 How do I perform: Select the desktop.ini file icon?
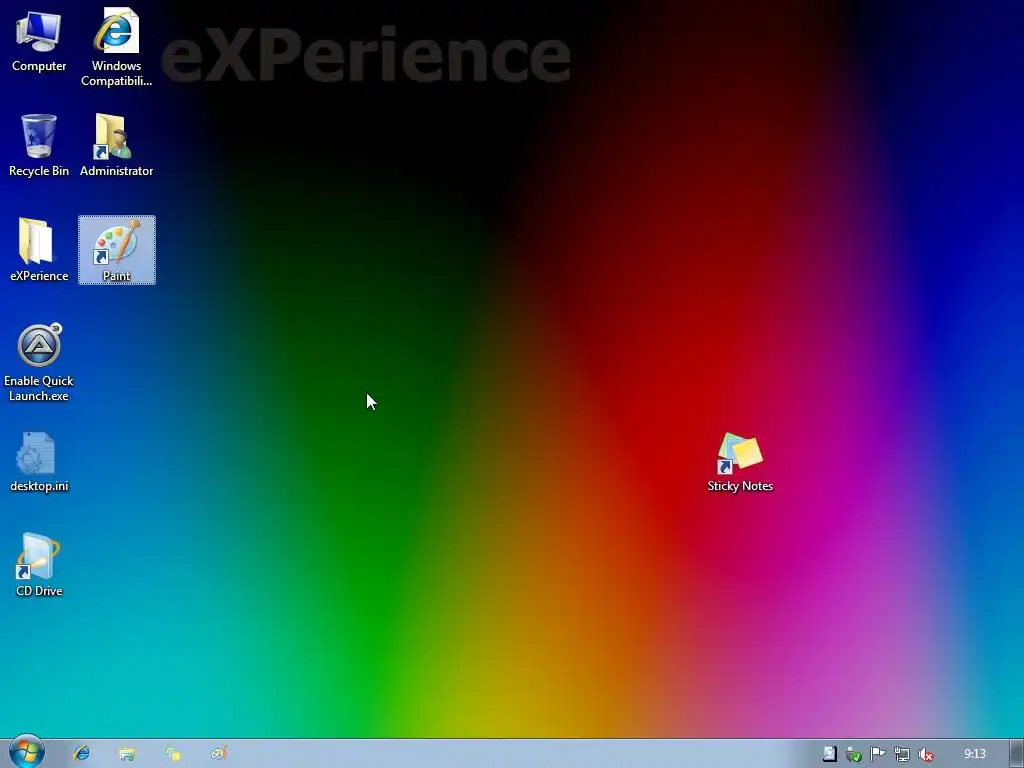39,462
